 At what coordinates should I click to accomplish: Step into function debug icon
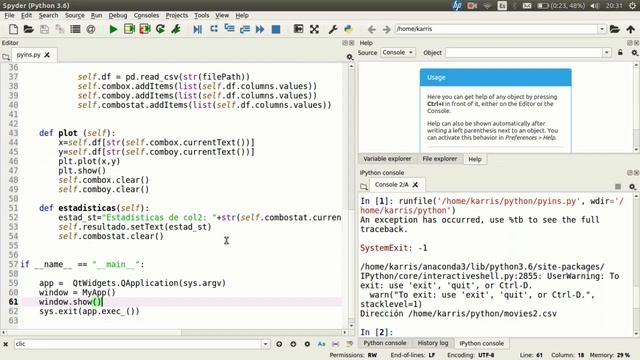229,29
